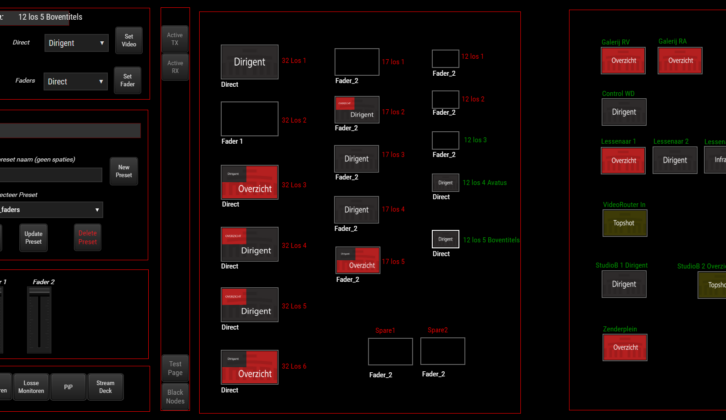
Task: Select the 32 Los 3 Overzicht monitor tile
Action: pos(249,183)
